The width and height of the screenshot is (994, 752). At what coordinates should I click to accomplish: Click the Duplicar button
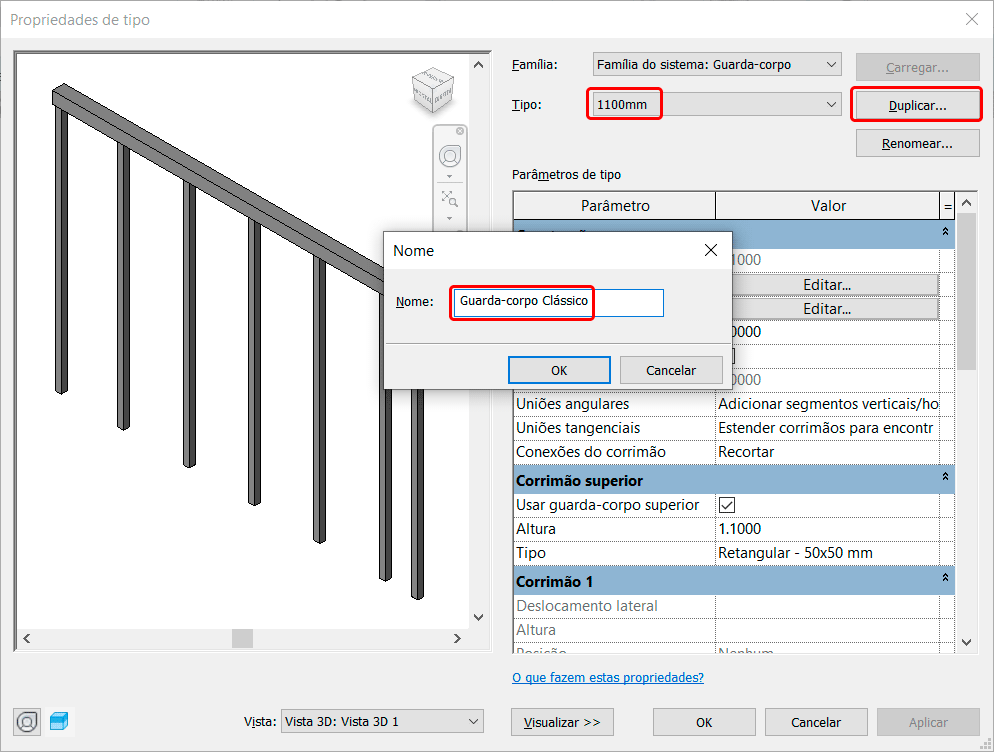(x=917, y=105)
